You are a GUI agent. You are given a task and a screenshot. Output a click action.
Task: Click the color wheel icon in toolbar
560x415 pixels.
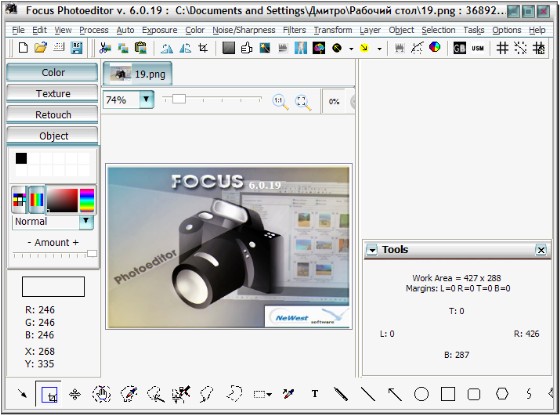point(434,47)
